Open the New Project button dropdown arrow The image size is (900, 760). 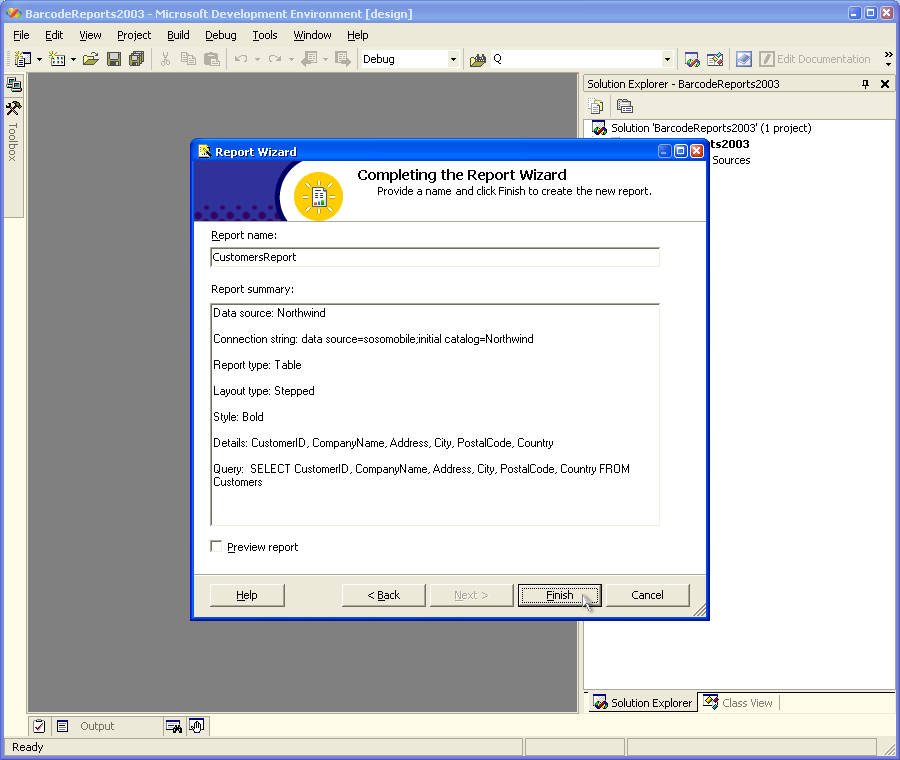tap(39, 59)
